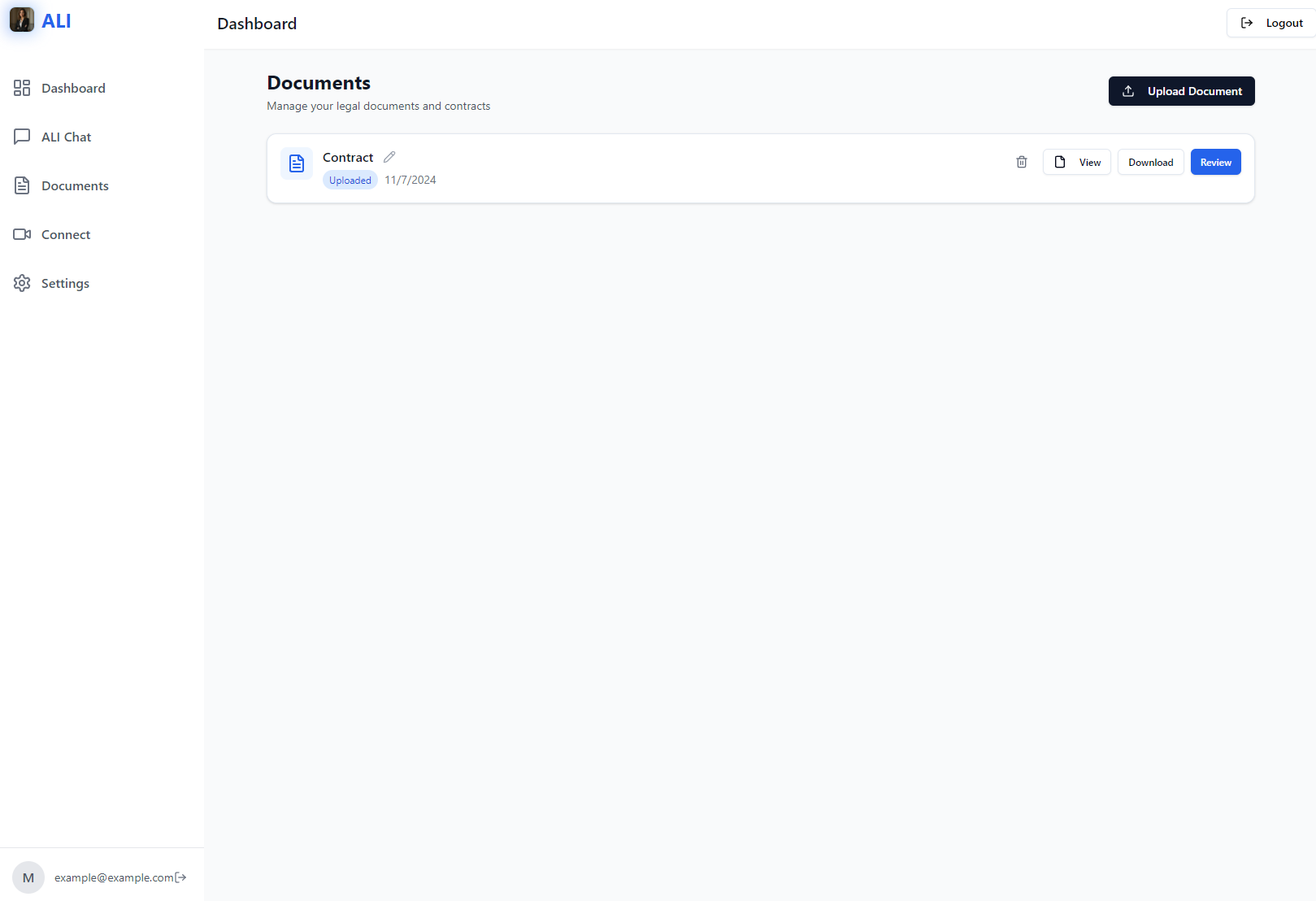Log out using the top Logout button
The height and width of the screenshot is (901, 1316).
click(1271, 23)
